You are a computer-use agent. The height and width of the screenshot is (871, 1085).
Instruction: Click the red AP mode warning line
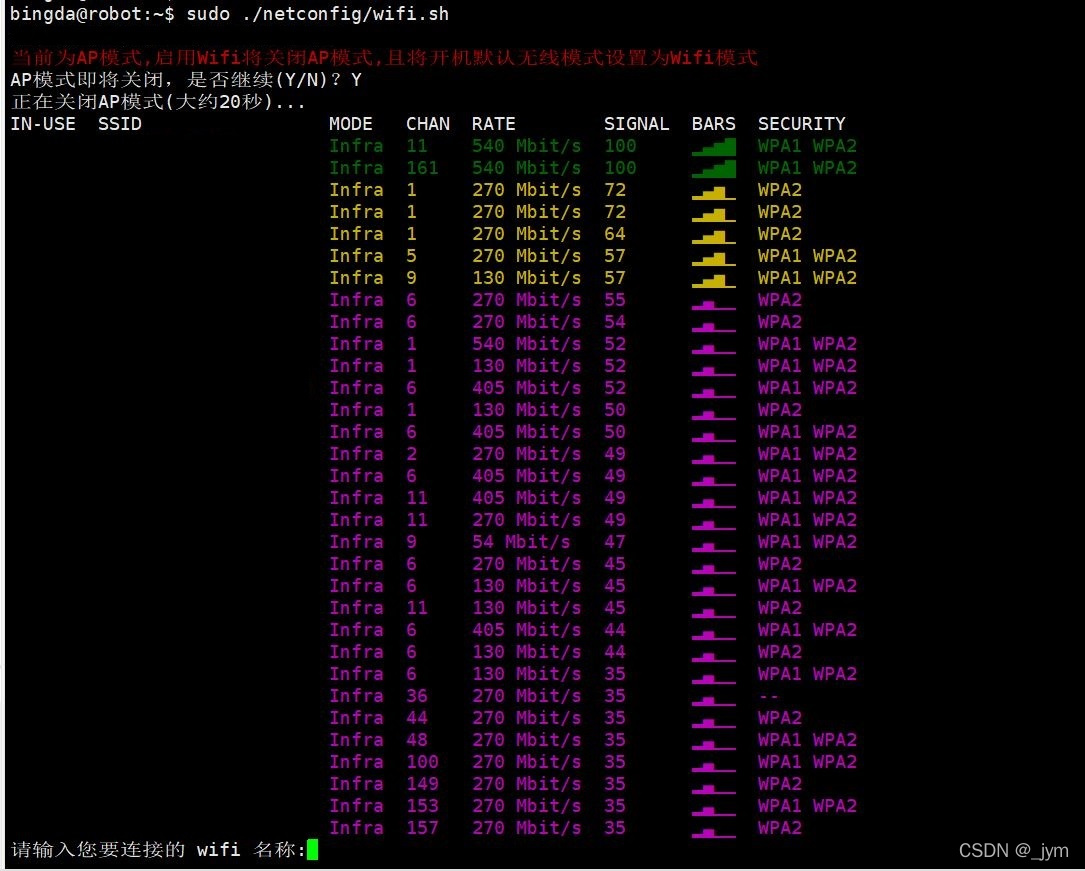(x=385, y=57)
